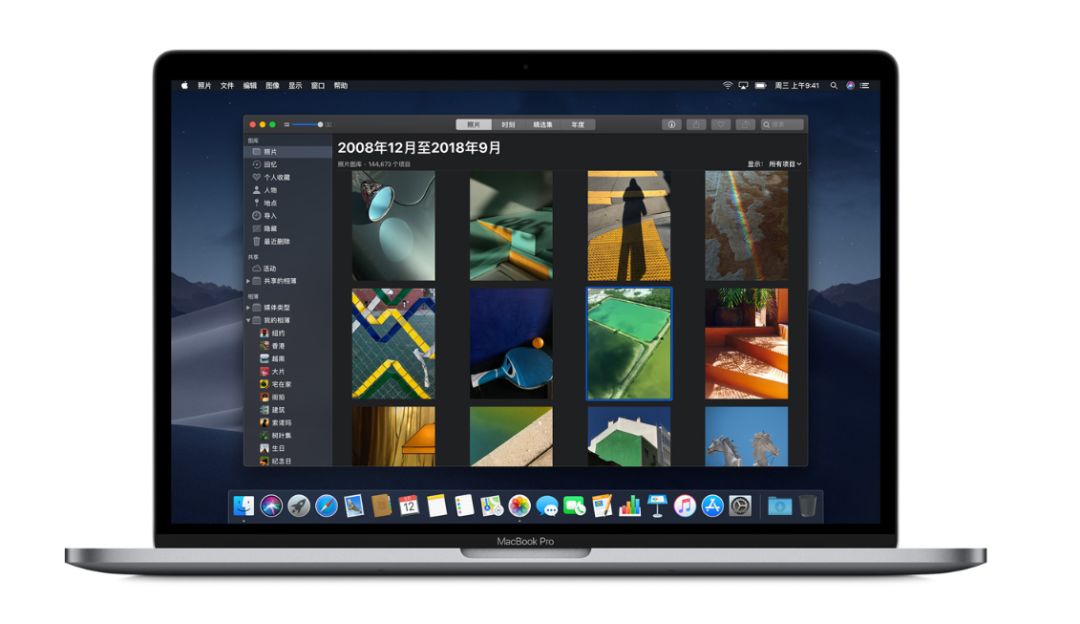Open Finder from the Dock
Image resolution: width=1080 pixels, height=624 pixels.
click(x=243, y=506)
